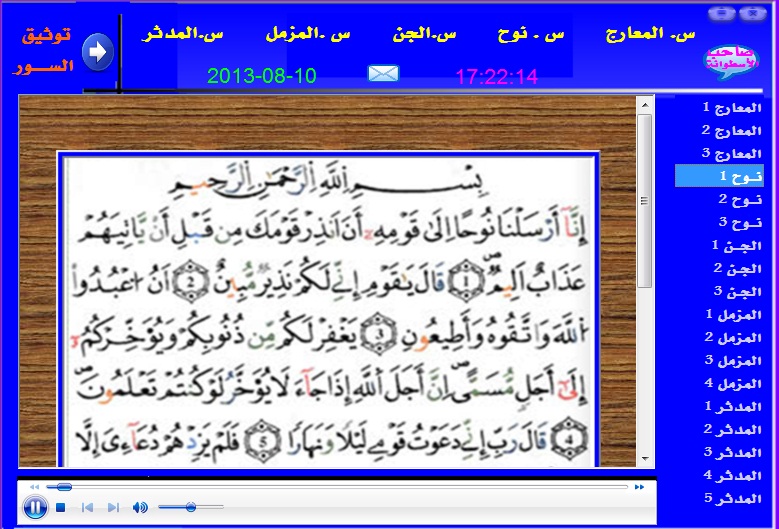
Task: Select المدثر 1 in the list
Action: click(733, 406)
